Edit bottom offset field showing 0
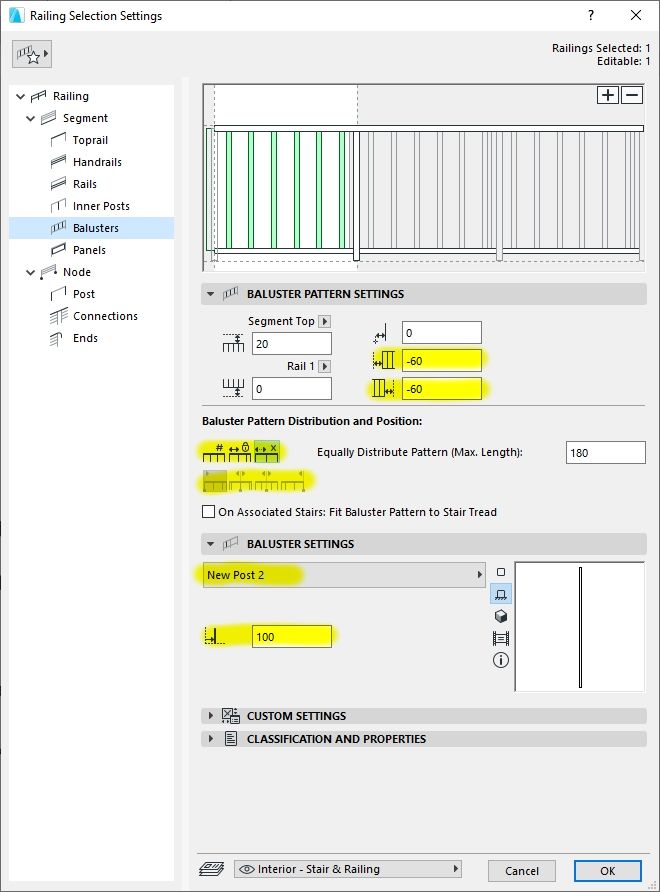 pos(292,389)
